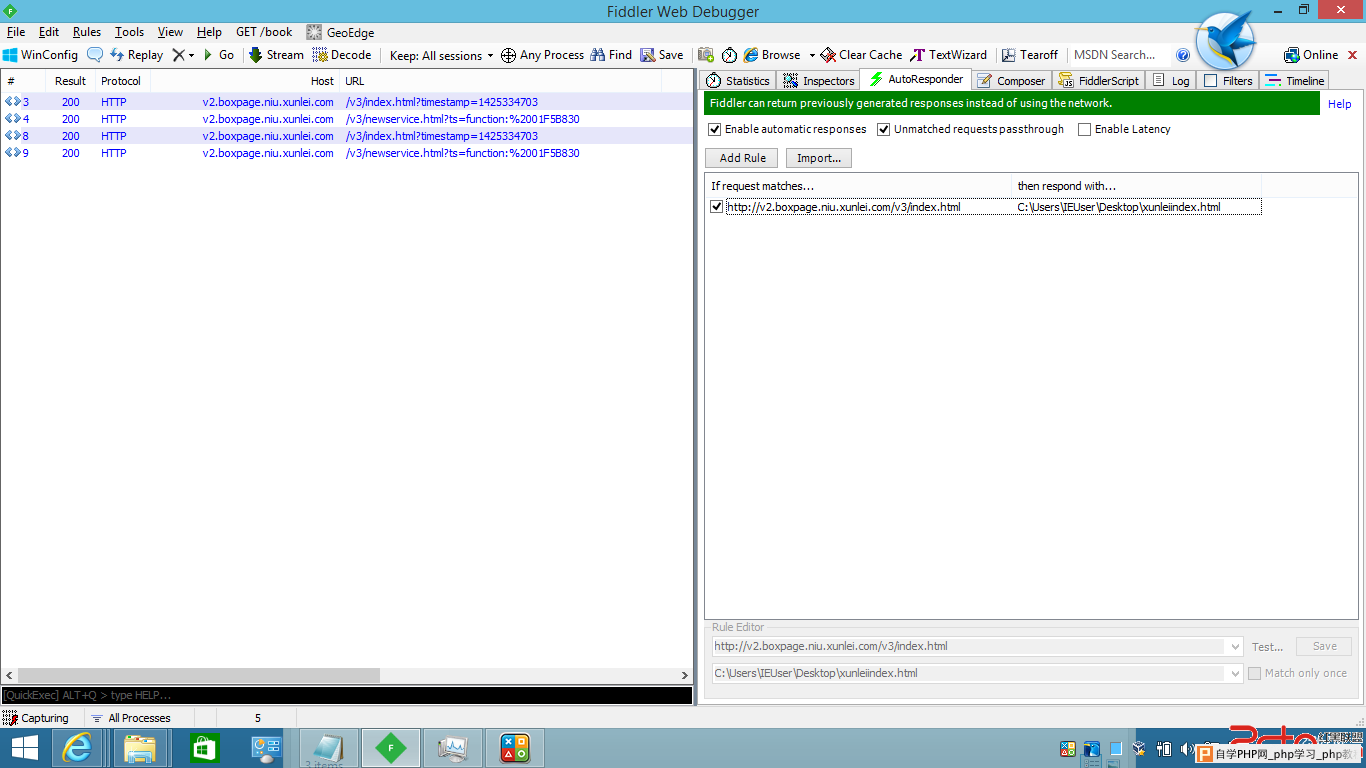This screenshot has height=768, width=1366.
Task: Open the File menu
Action: (x=16, y=32)
